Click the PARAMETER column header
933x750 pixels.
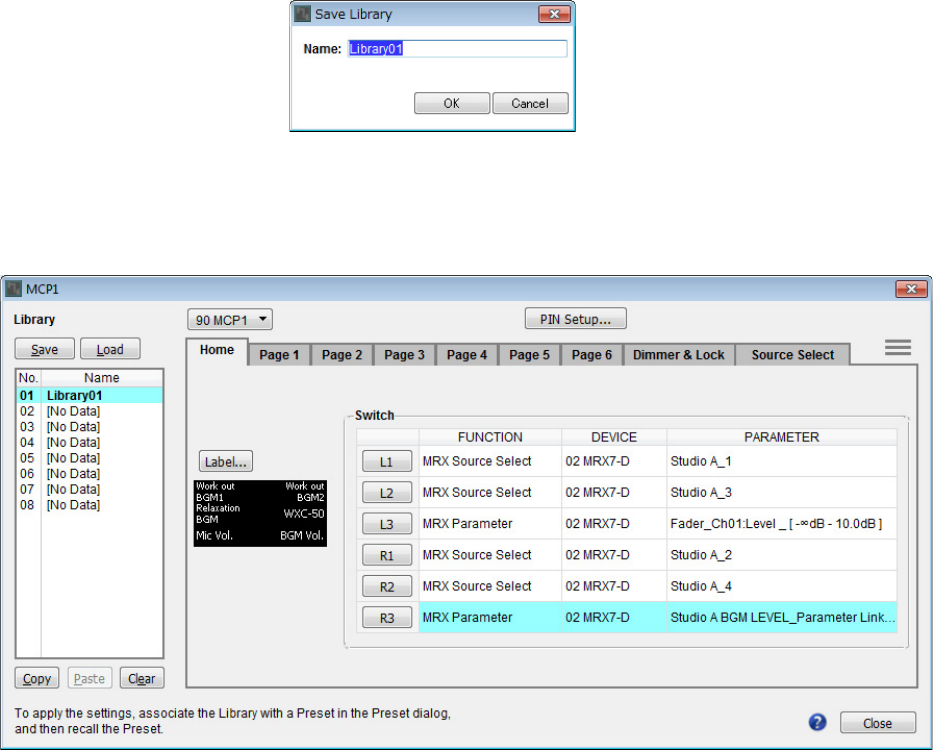tap(781, 437)
